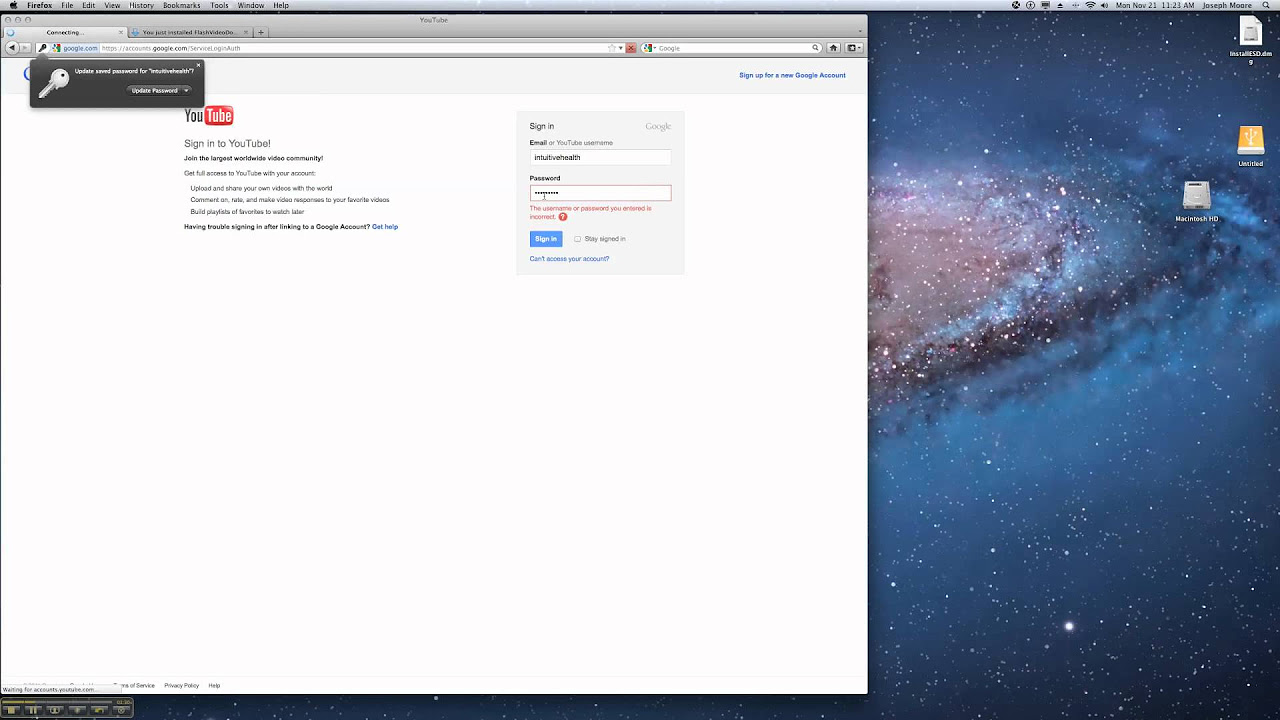1280x720 pixels.
Task: Click the menu bar date and time
Action: coord(1155,5)
